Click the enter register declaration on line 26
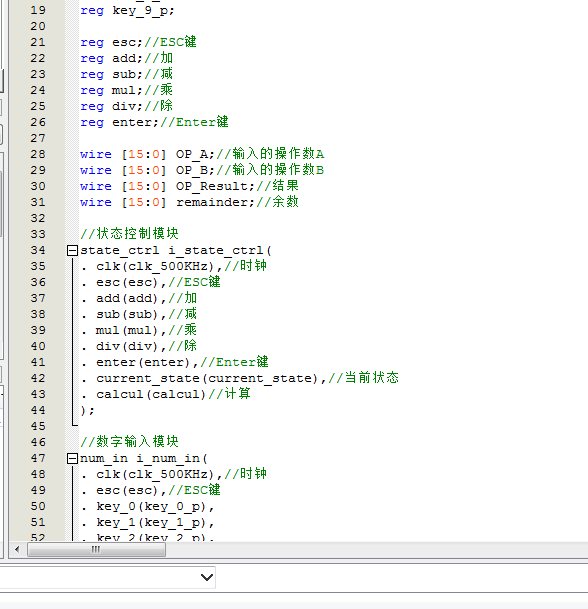The width and height of the screenshot is (588, 609). pos(135,122)
